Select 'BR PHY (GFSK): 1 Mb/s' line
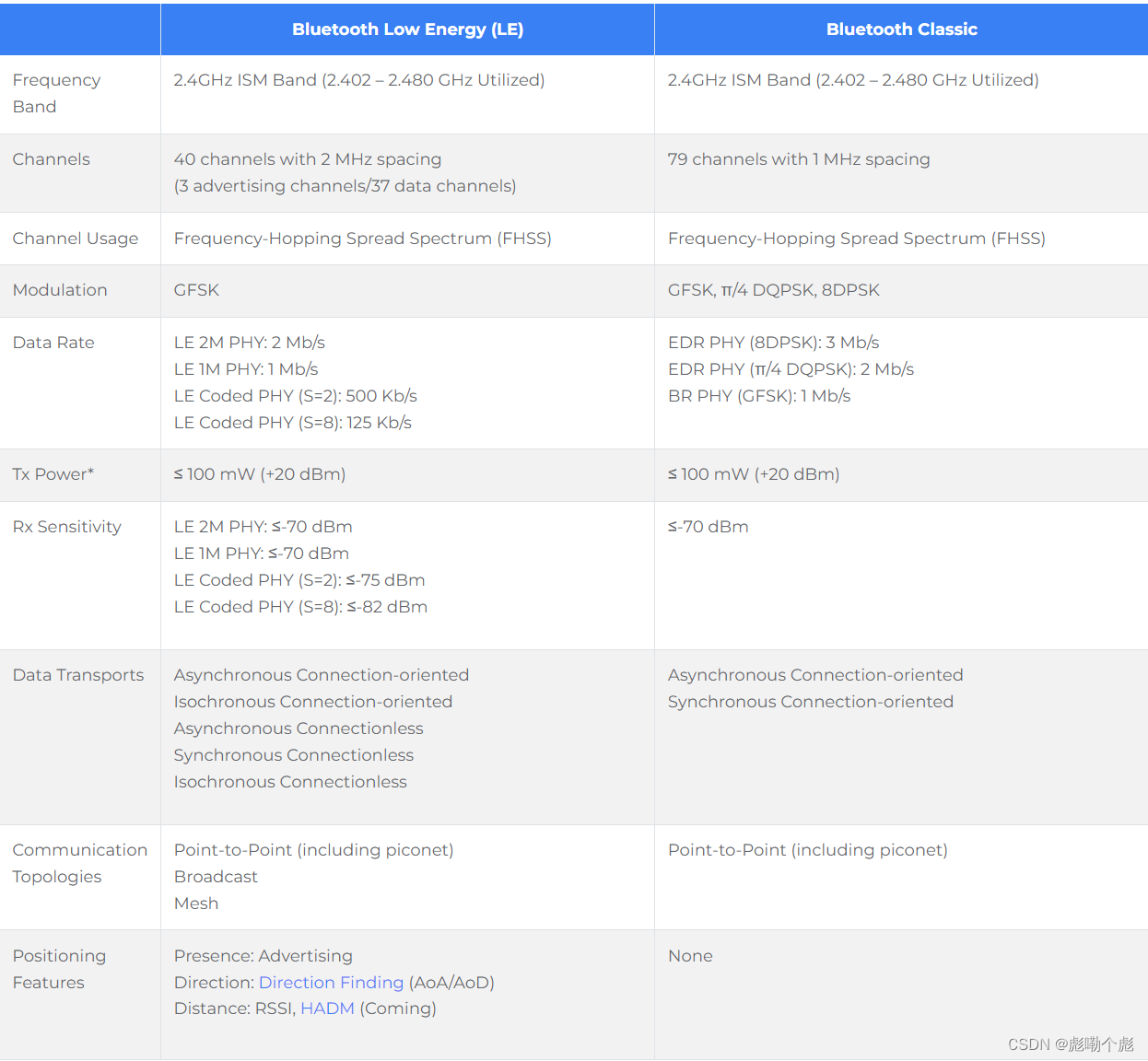Screen dimensions: 1148x1061 pos(759,396)
